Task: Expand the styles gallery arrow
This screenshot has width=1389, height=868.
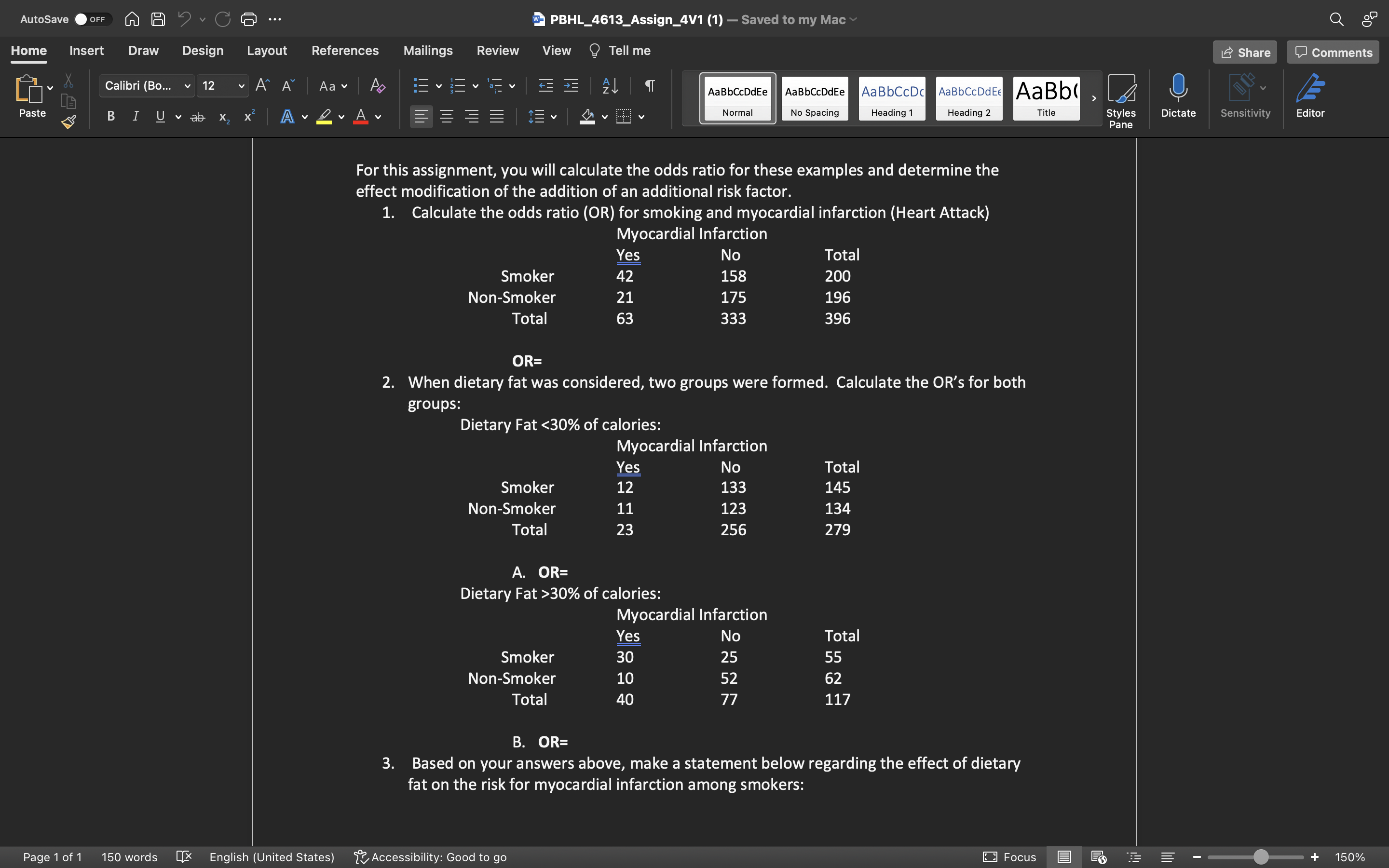Action: click(1094, 98)
